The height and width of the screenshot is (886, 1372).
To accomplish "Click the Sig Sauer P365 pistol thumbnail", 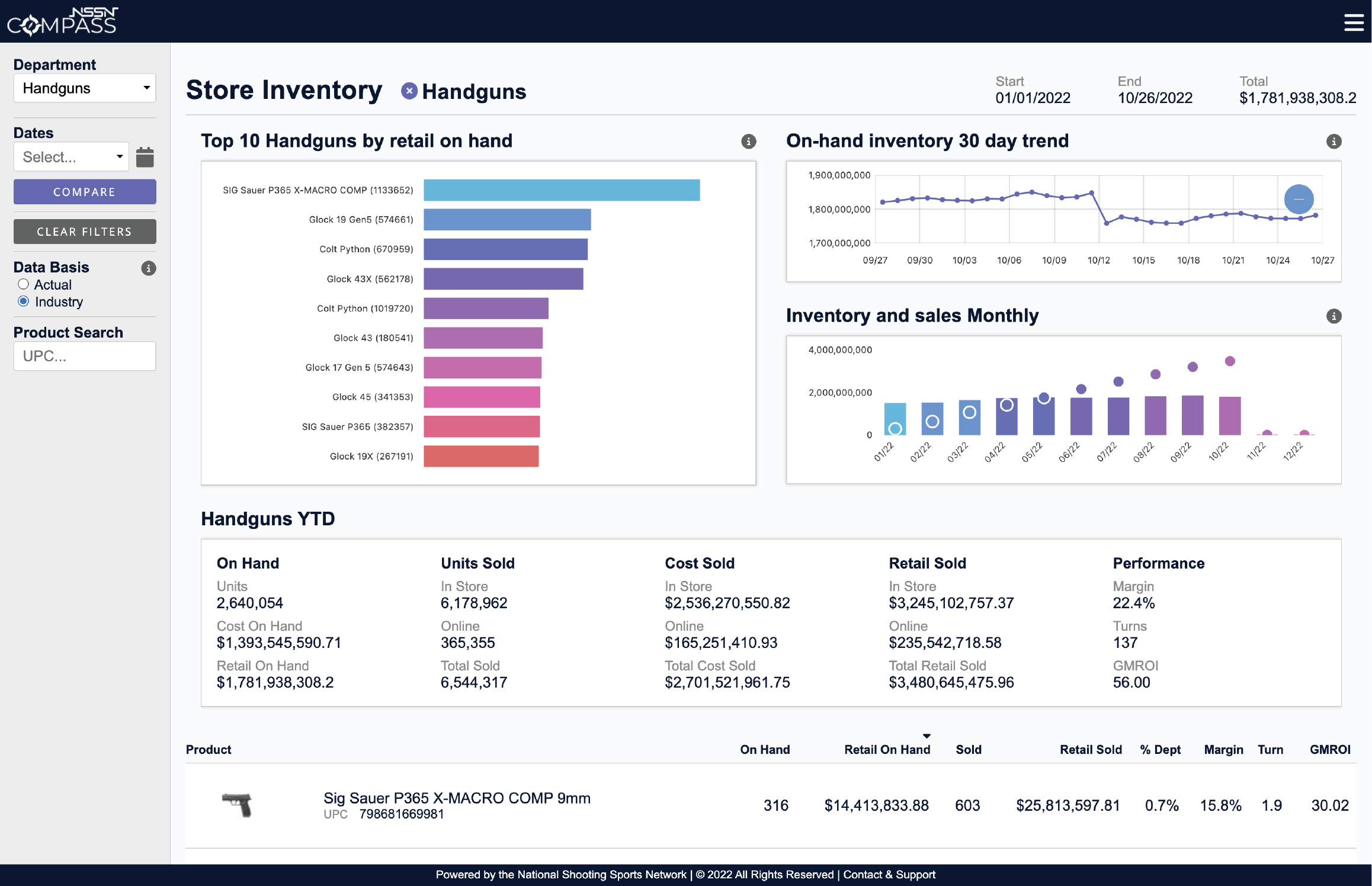I will click(237, 805).
